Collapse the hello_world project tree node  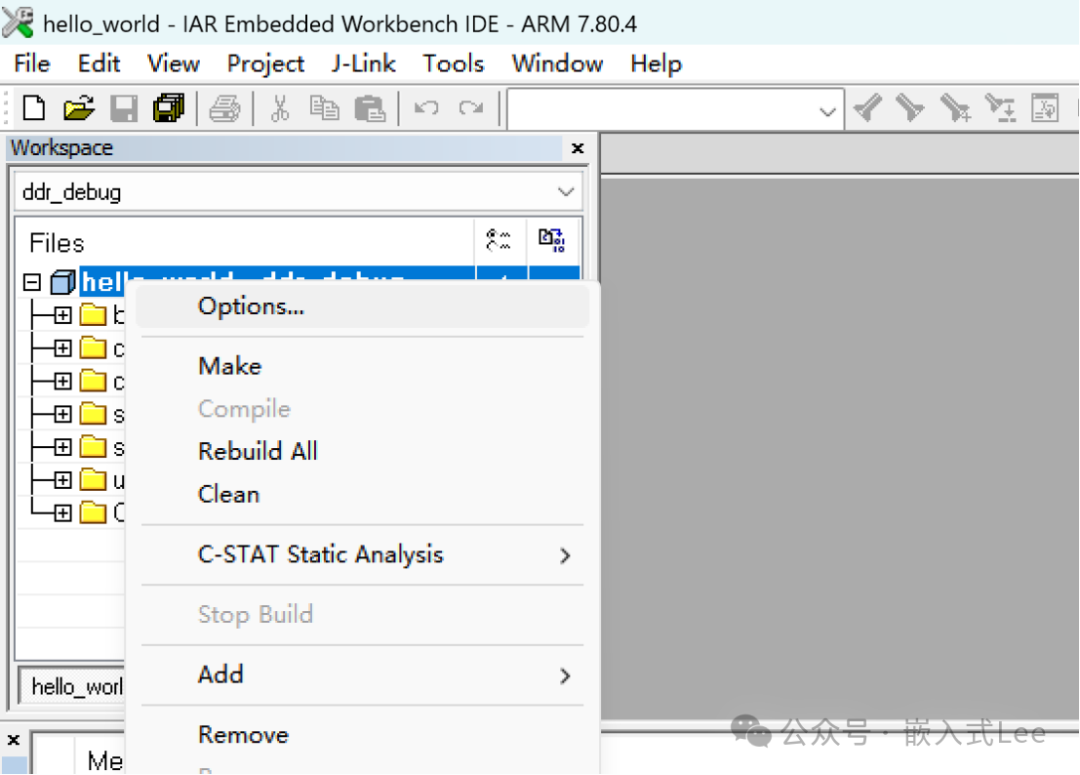click(x=31, y=281)
